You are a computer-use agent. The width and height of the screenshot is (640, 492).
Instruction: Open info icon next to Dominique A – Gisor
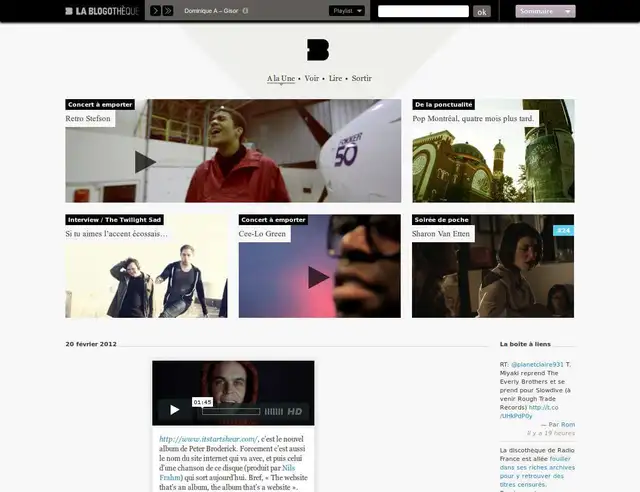[245, 11]
